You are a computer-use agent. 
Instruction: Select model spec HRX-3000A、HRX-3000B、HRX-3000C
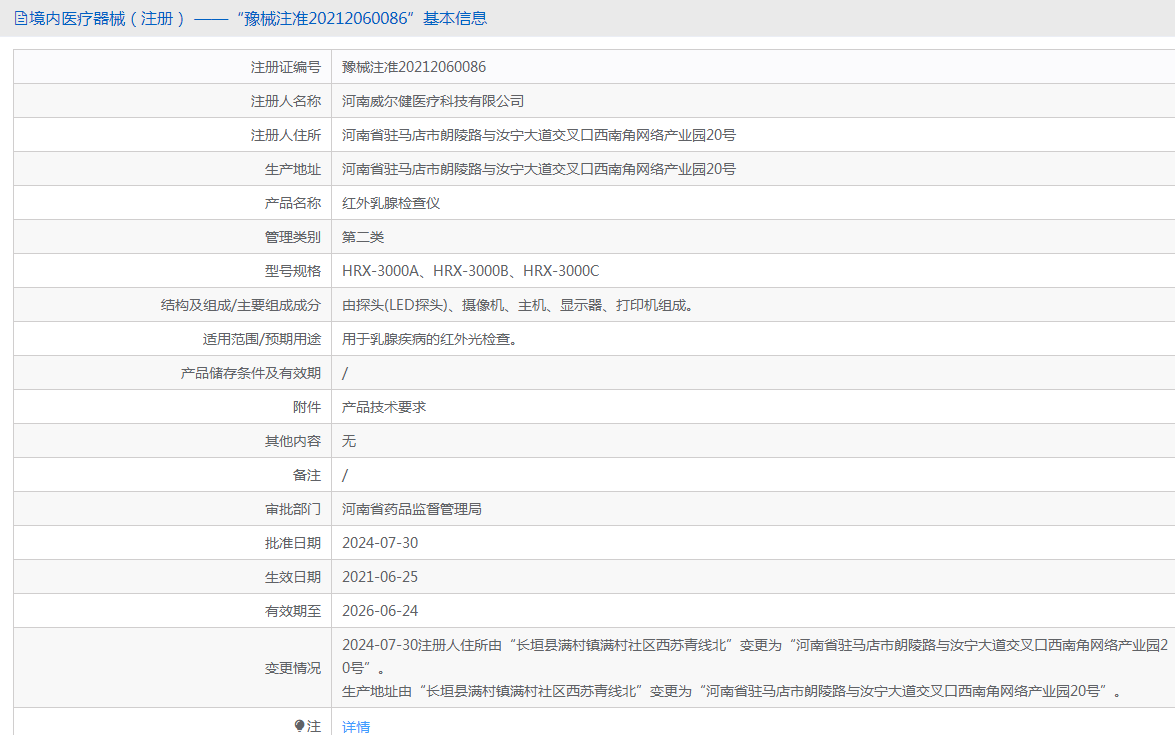(x=471, y=271)
